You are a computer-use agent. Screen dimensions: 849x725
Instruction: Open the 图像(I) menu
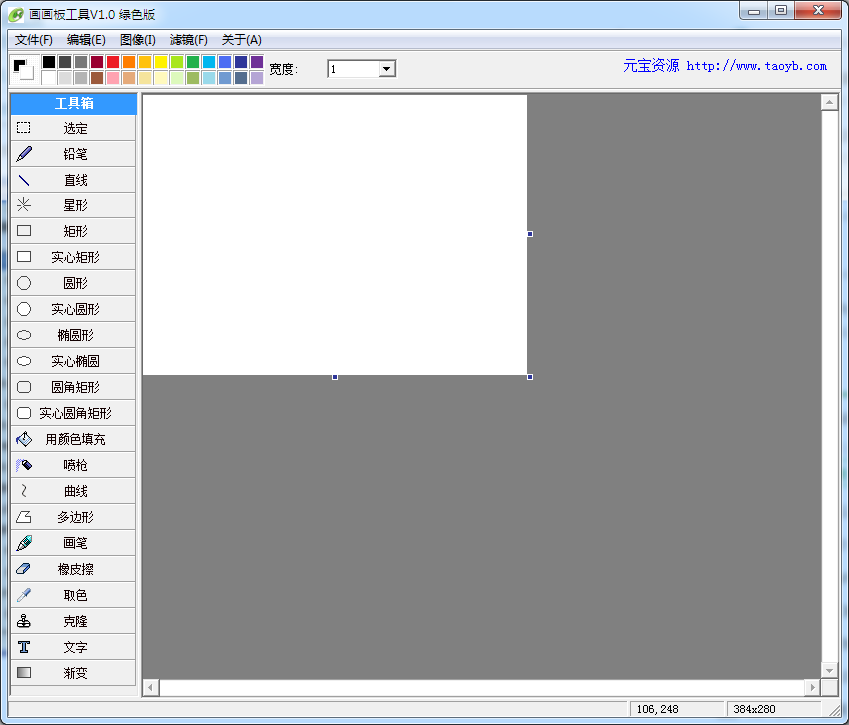click(x=138, y=40)
